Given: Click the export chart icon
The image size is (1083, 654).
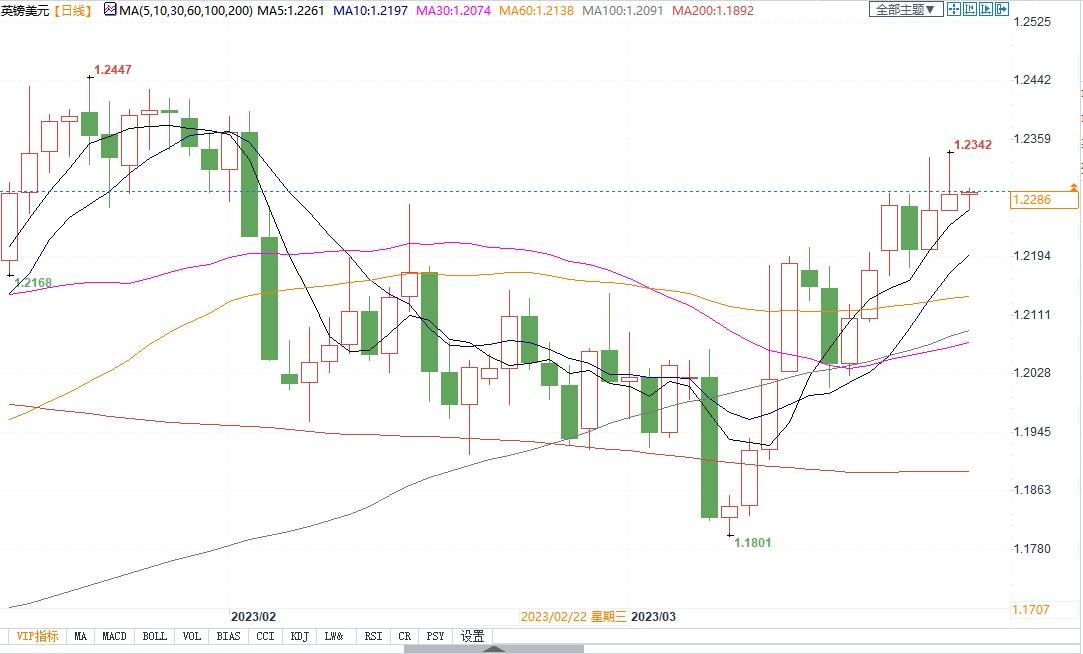Looking at the screenshot, I should pos(1002,9).
